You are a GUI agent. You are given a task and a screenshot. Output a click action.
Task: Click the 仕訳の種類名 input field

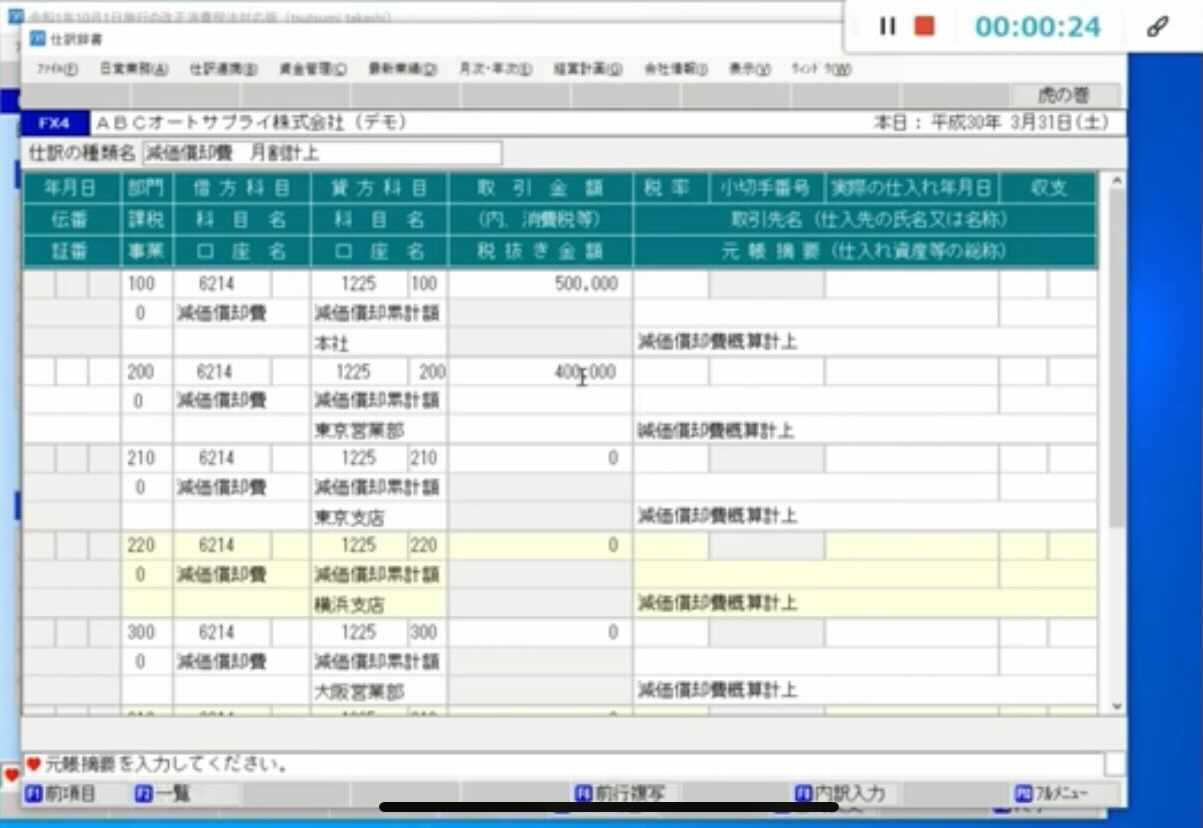pyautogui.click(x=322, y=153)
